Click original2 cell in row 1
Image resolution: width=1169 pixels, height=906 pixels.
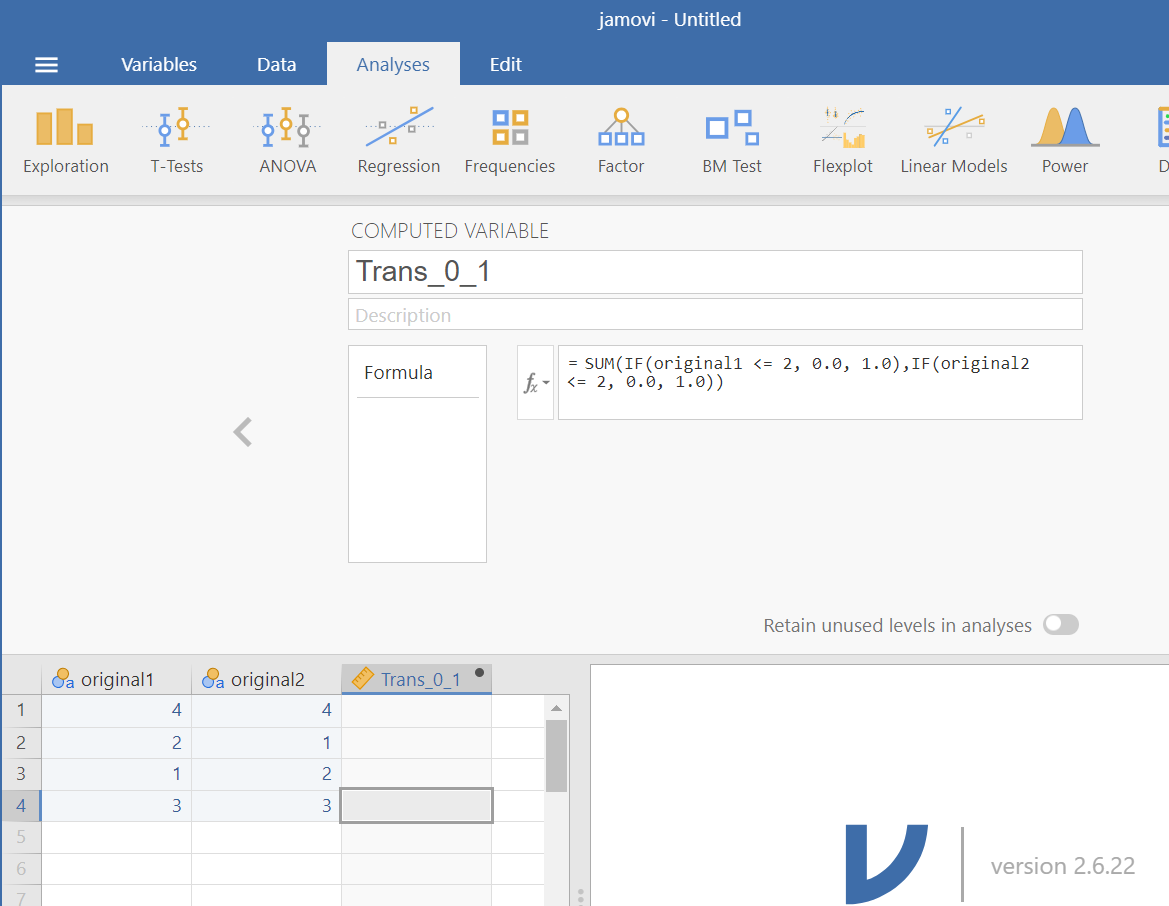pos(266,711)
